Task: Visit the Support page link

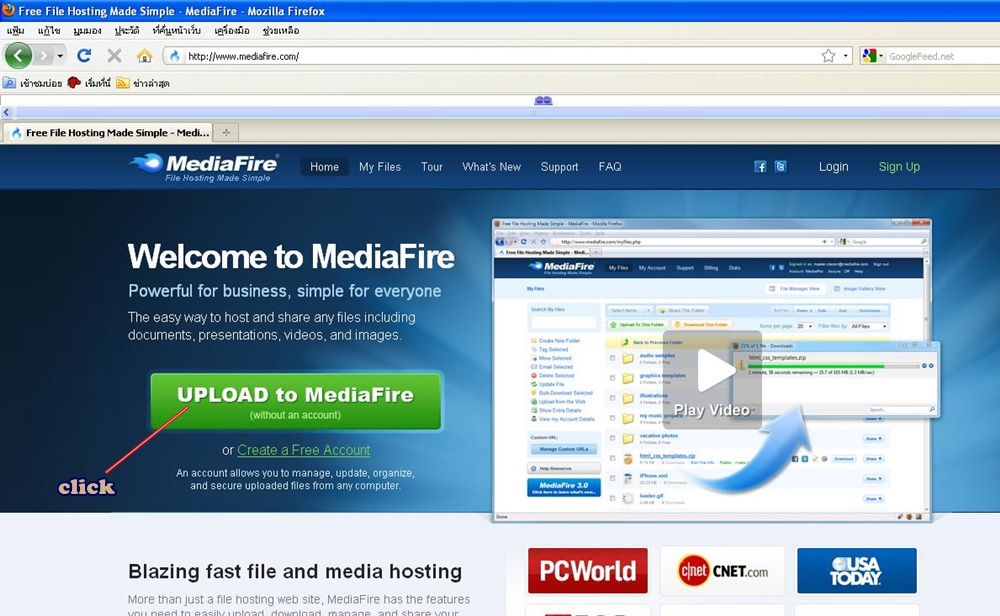Action: pos(559,167)
